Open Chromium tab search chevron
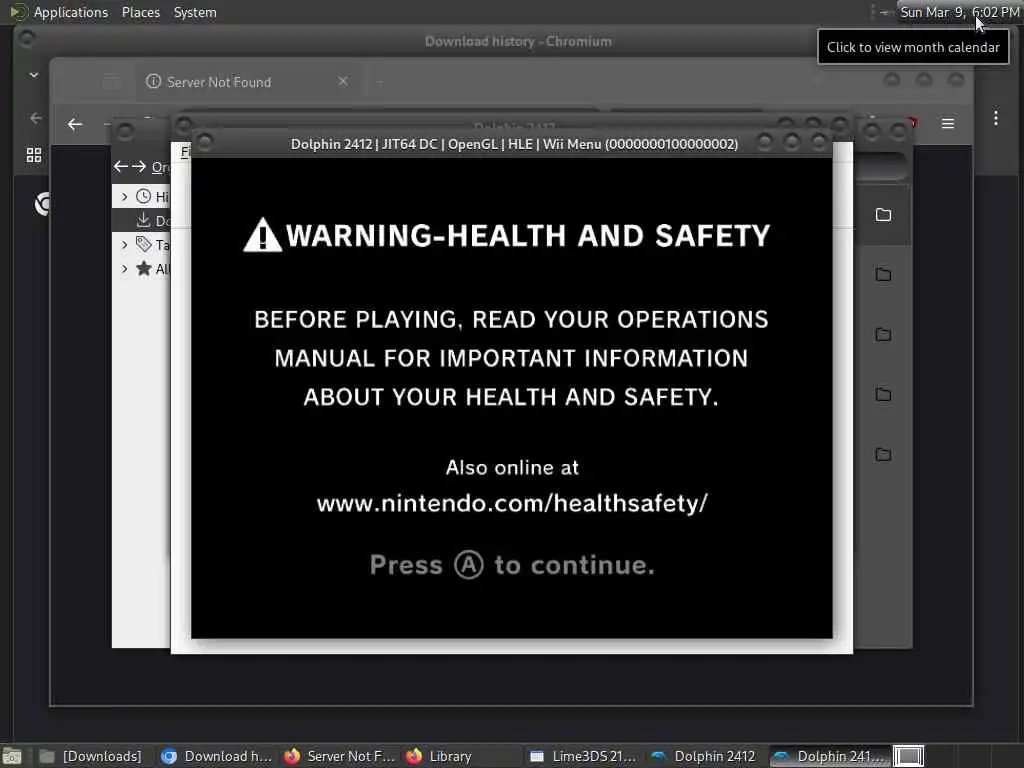The image size is (1024, 768). 33,75
